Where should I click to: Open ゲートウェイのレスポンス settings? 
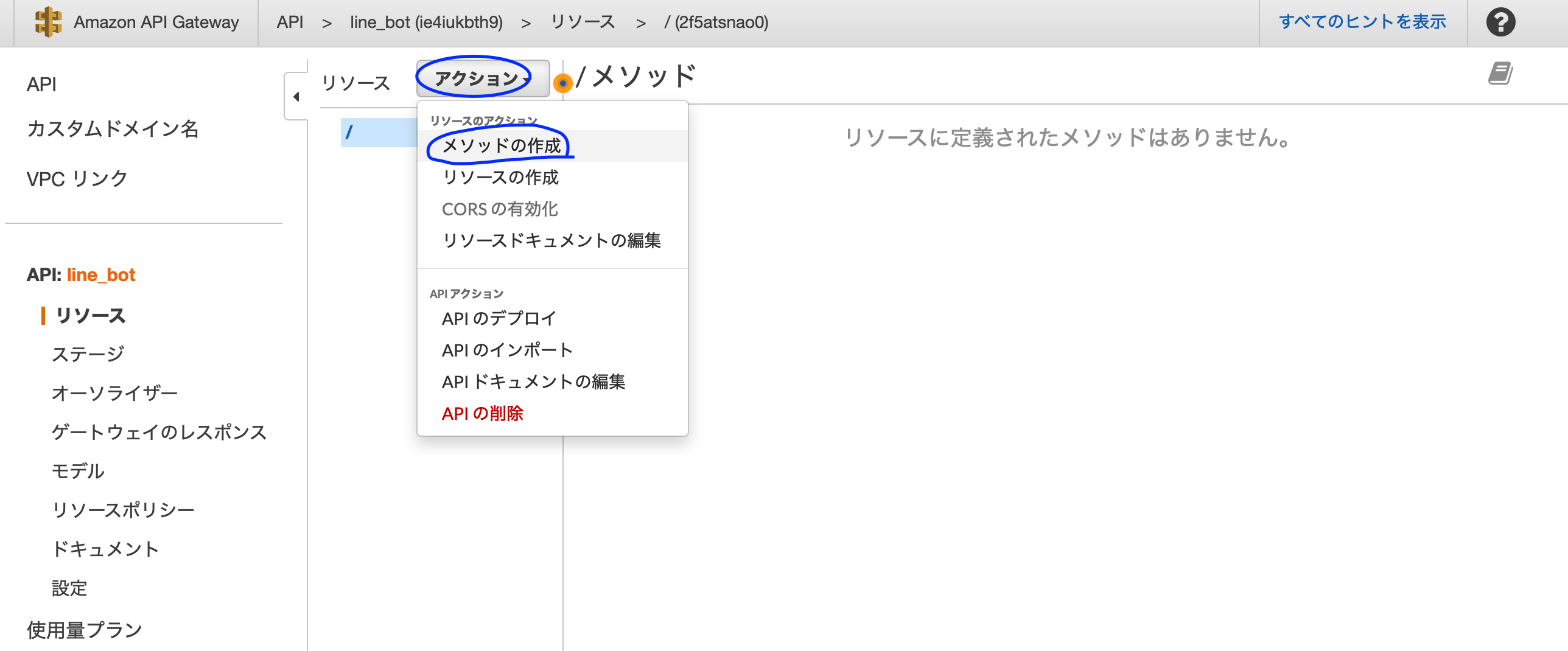pyautogui.click(x=159, y=432)
